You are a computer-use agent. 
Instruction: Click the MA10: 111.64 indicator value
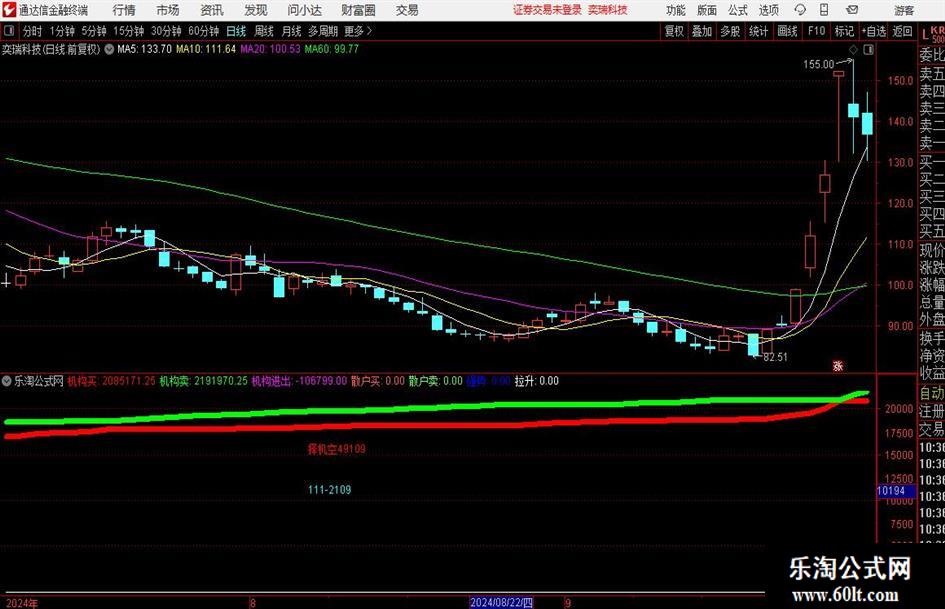click(x=206, y=49)
